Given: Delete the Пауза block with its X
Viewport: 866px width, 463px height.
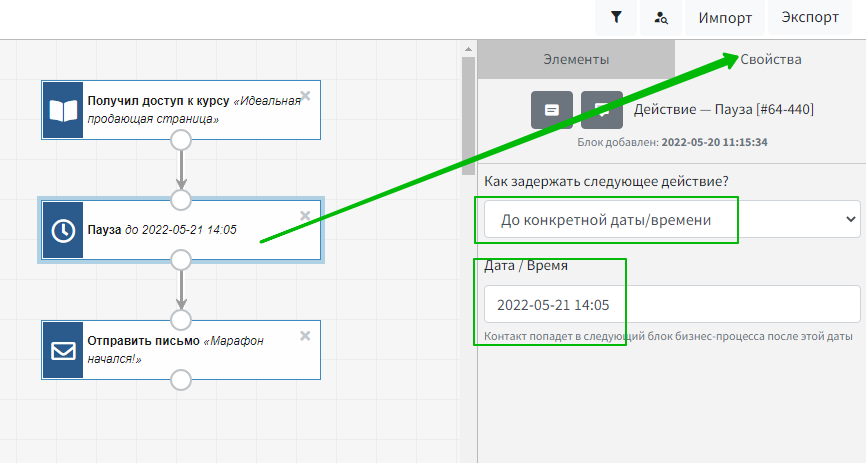Looking at the screenshot, I should [306, 216].
